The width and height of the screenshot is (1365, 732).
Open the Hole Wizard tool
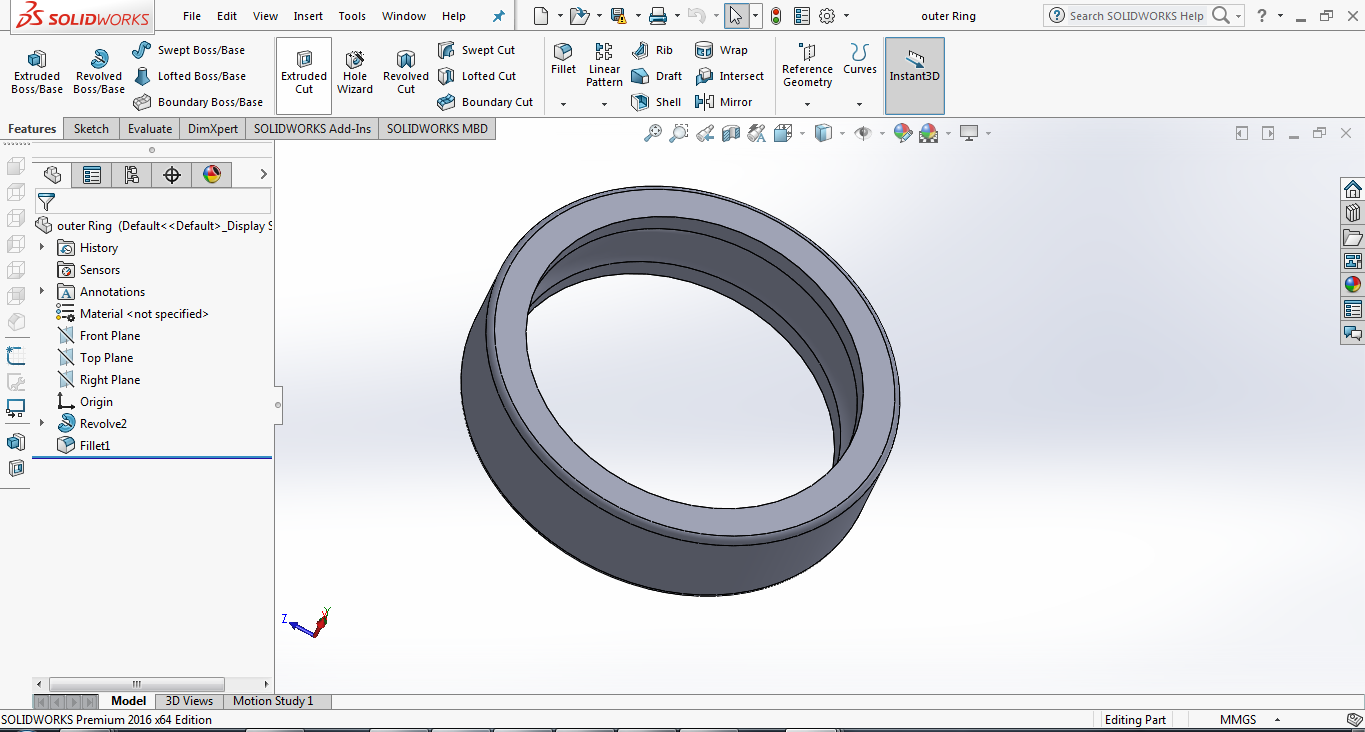(354, 72)
